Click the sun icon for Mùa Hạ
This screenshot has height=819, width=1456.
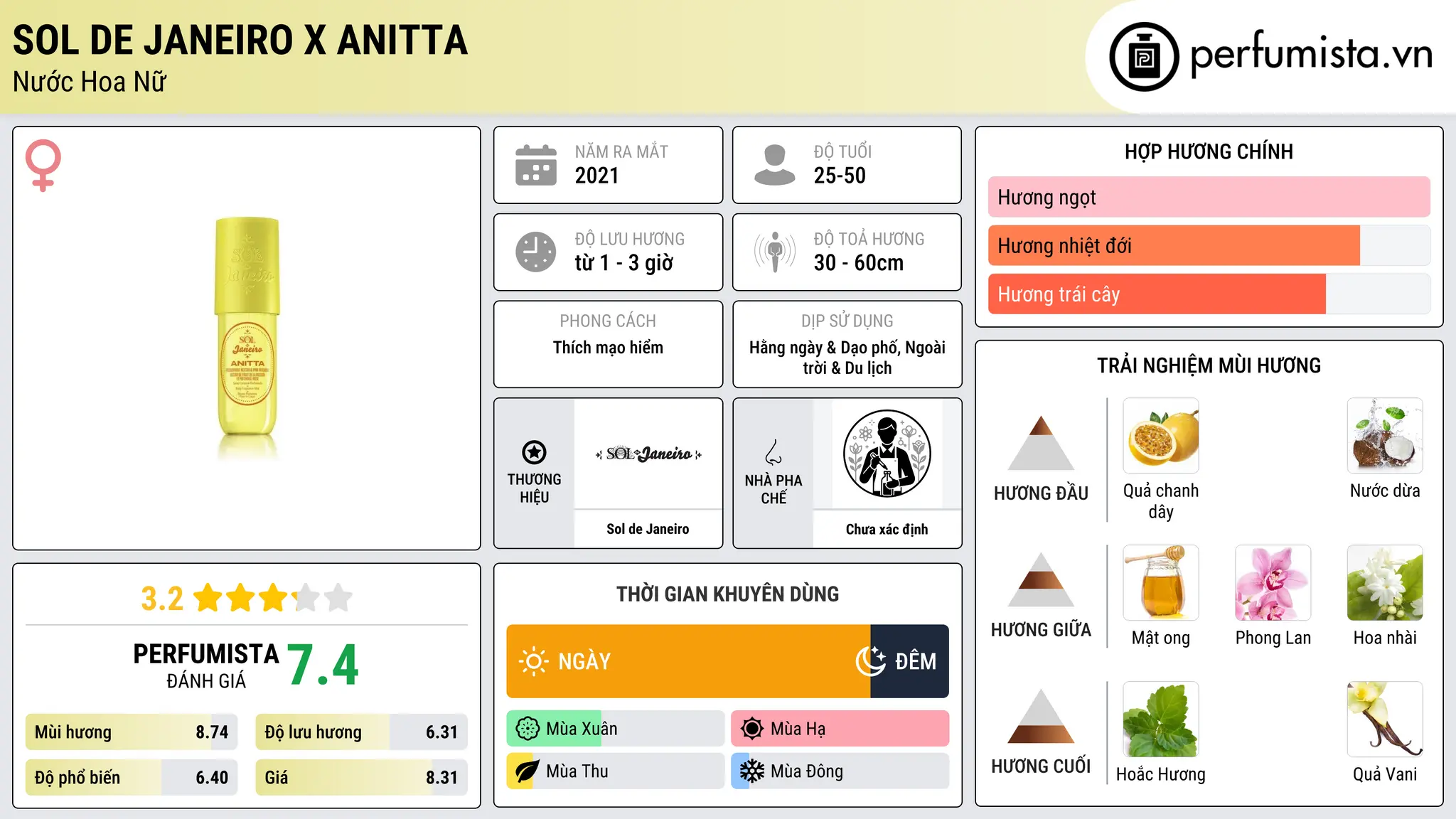click(752, 729)
